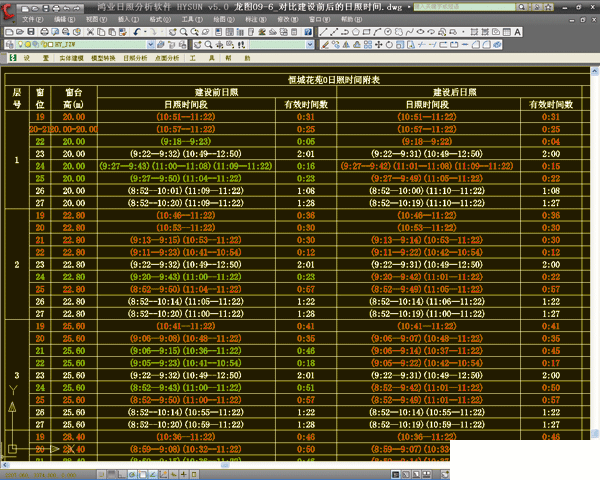This screenshot has width=600, height=480.
Task: Toggle Snap mode in the status bar
Action: pyautogui.click(x=101, y=475)
